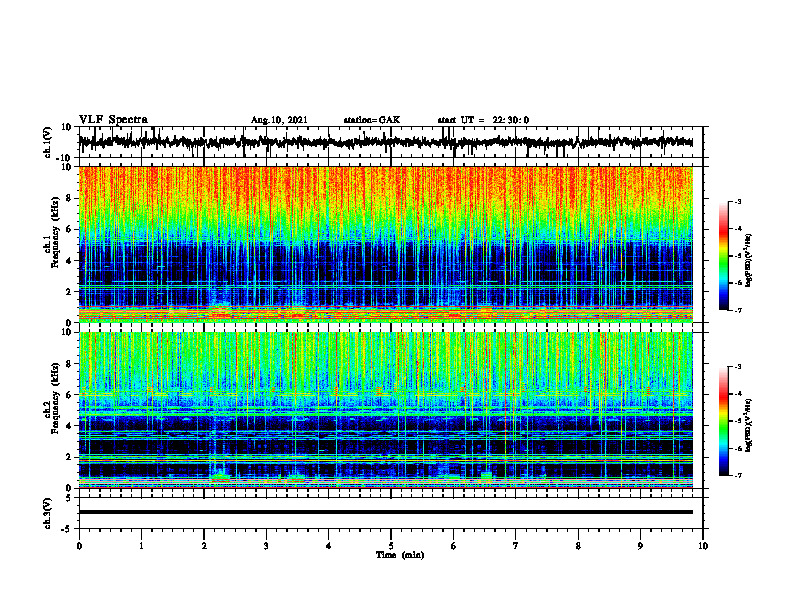Click the "station=GAK" label
792x612 pixels.
372,120
